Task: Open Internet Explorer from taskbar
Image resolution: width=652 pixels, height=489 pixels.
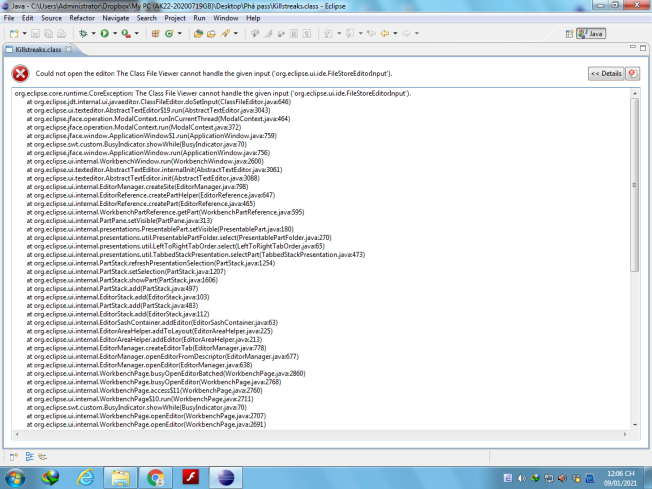Action: (86, 478)
